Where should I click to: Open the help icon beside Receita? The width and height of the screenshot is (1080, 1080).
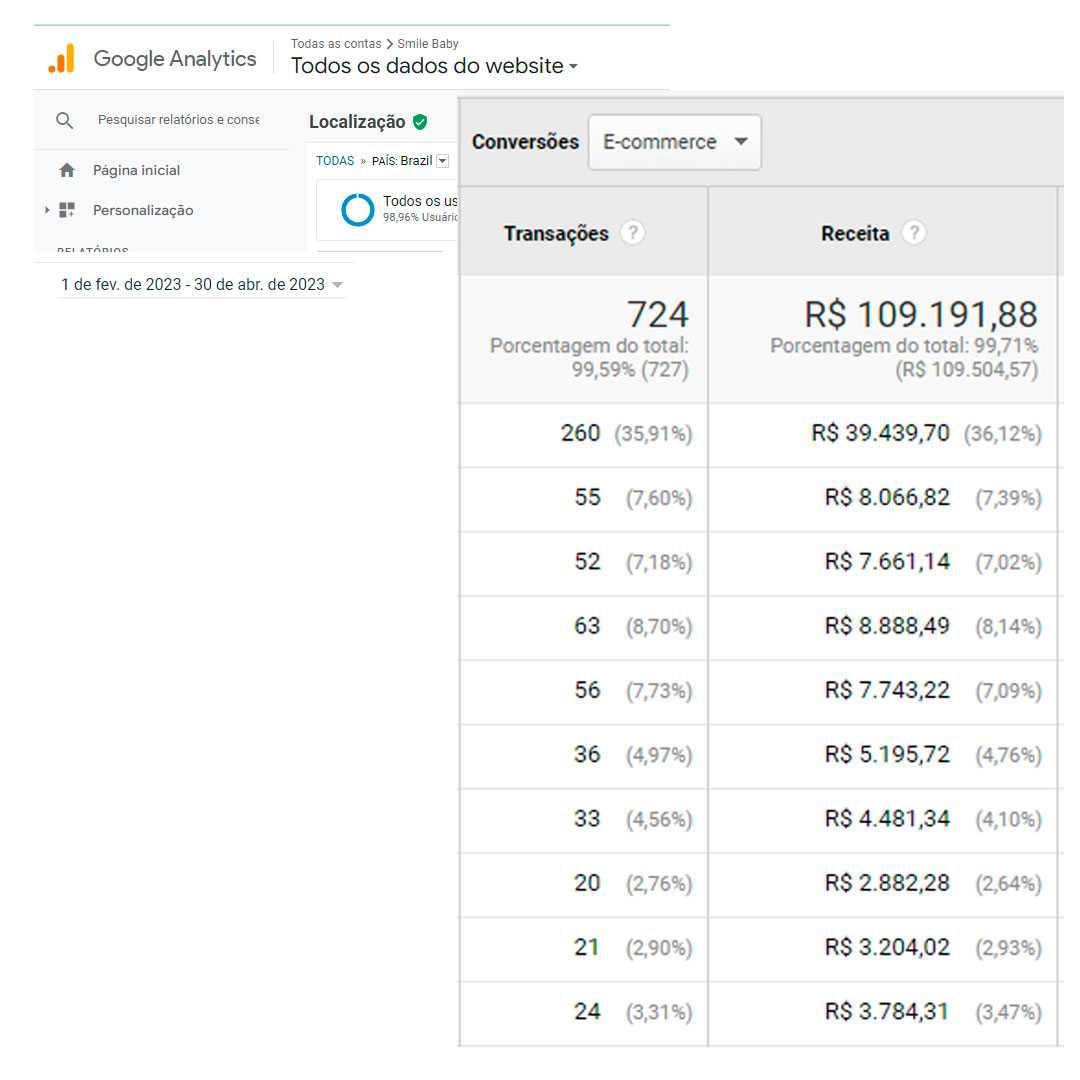(x=913, y=234)
